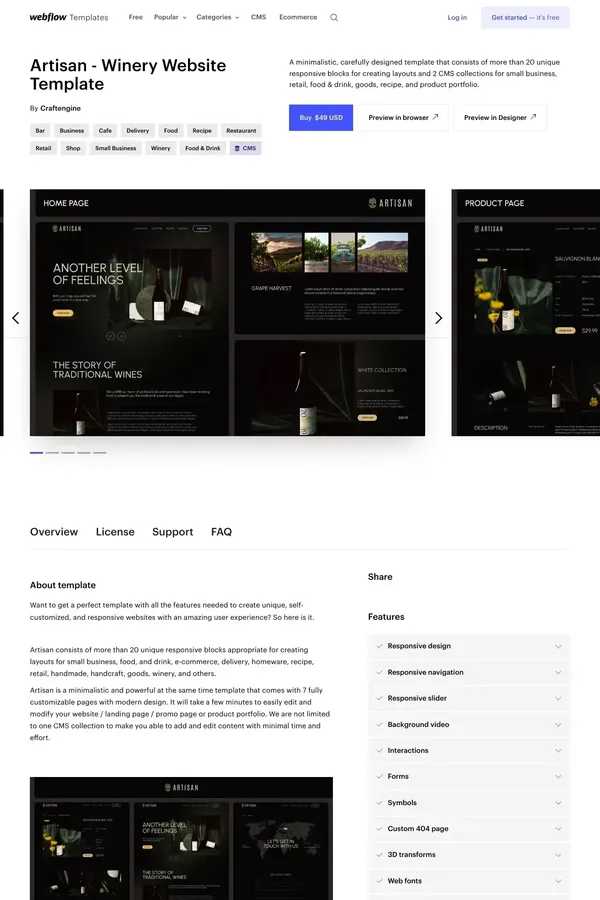
Task: Switch to the FAQ tab
Action: pyautogui.click(x=221, y=532)
